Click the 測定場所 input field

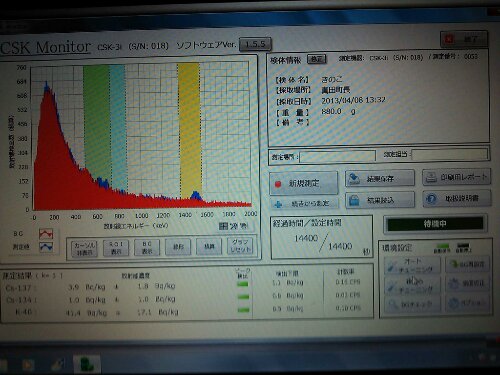click(337, 157)
